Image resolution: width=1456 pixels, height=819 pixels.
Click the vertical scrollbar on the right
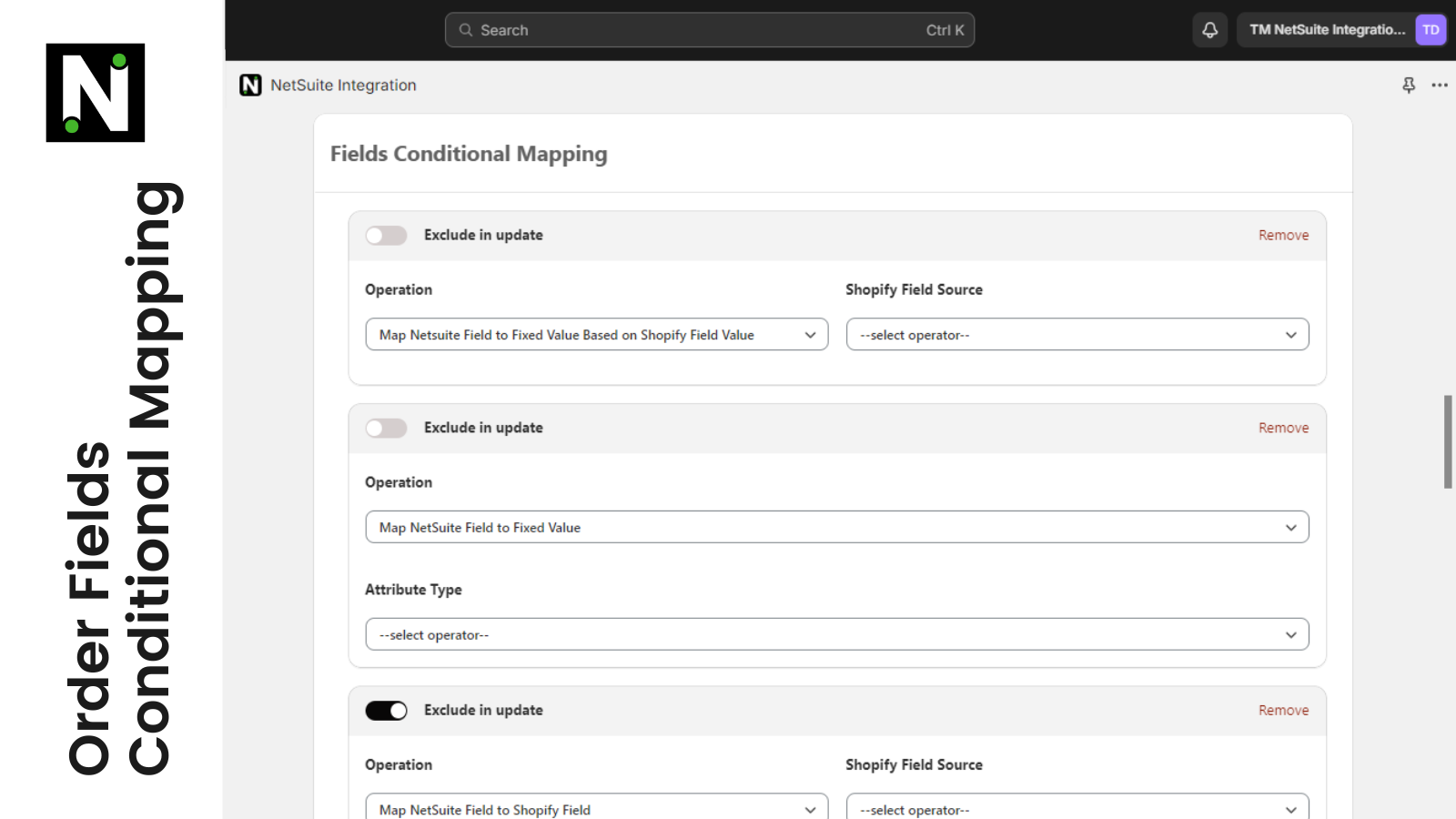tap(1447, 443)
